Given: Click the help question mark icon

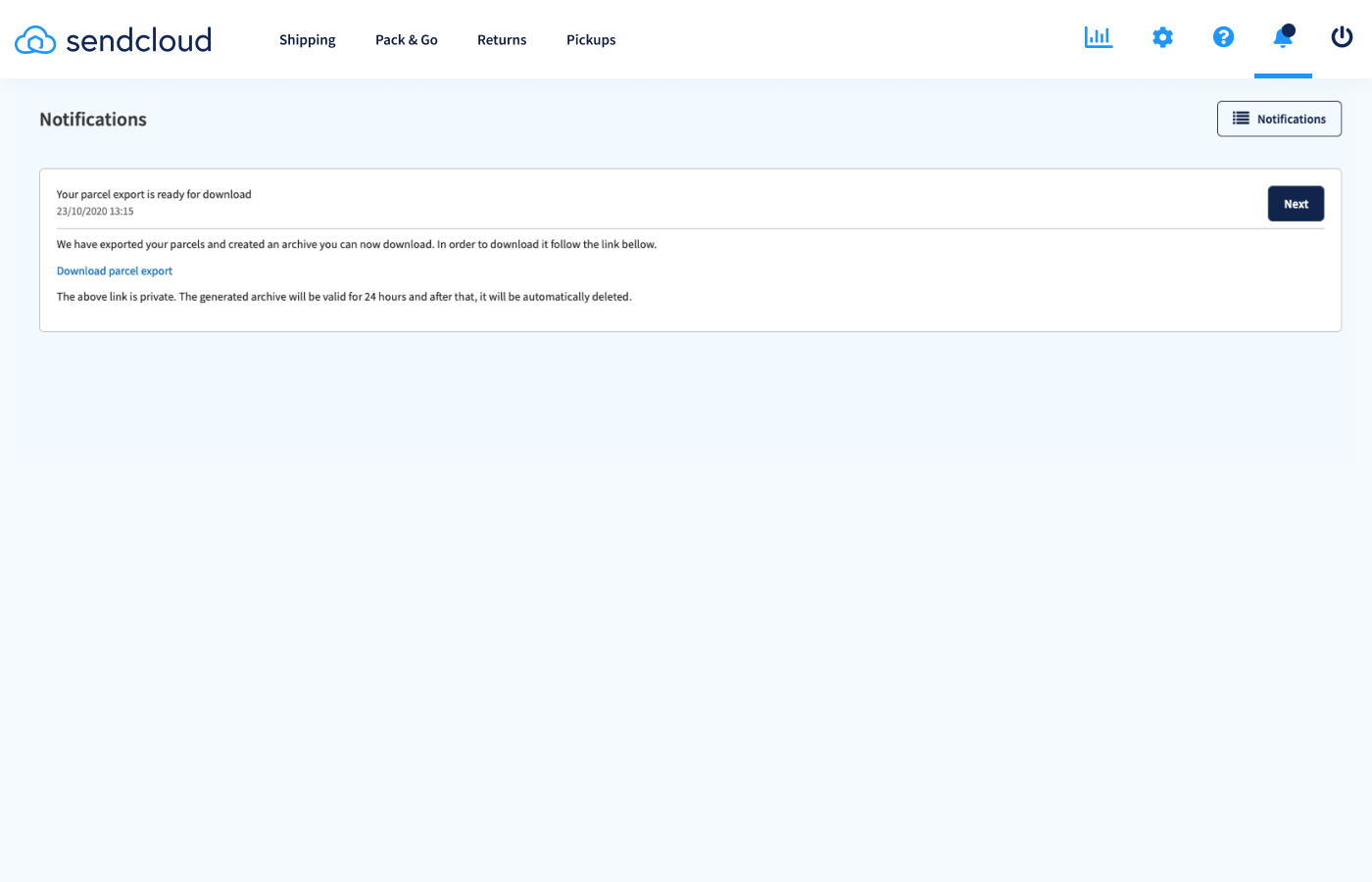Looking at the screenshot, I should point(1223,36).
